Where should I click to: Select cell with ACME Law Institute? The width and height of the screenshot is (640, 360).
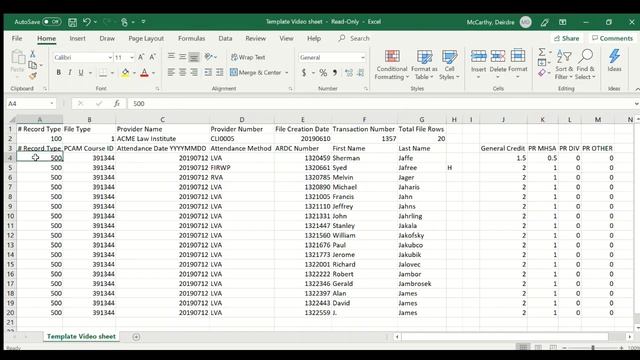click(x=162, y=139)
